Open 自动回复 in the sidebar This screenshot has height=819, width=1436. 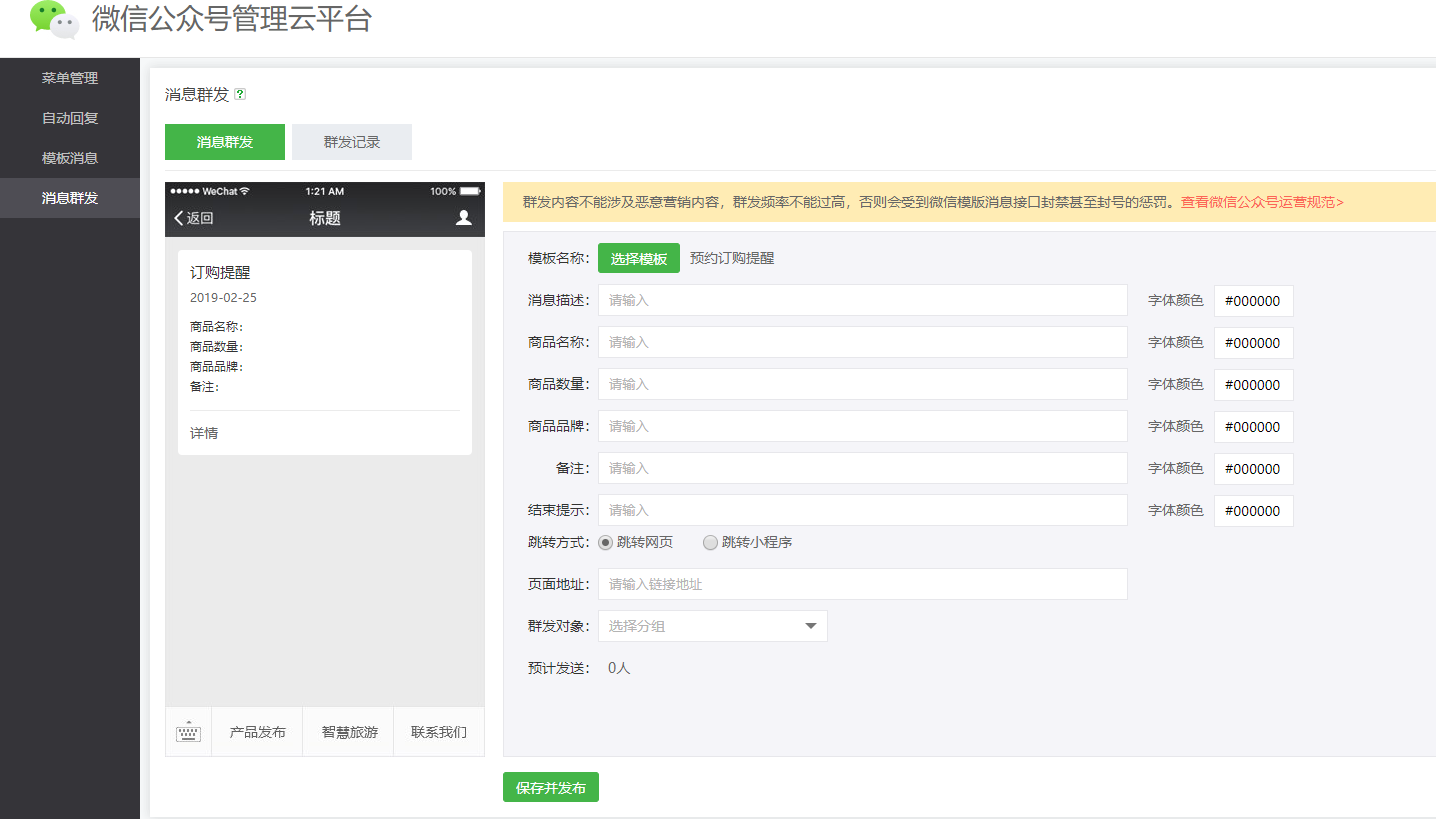tap(70, 118)
